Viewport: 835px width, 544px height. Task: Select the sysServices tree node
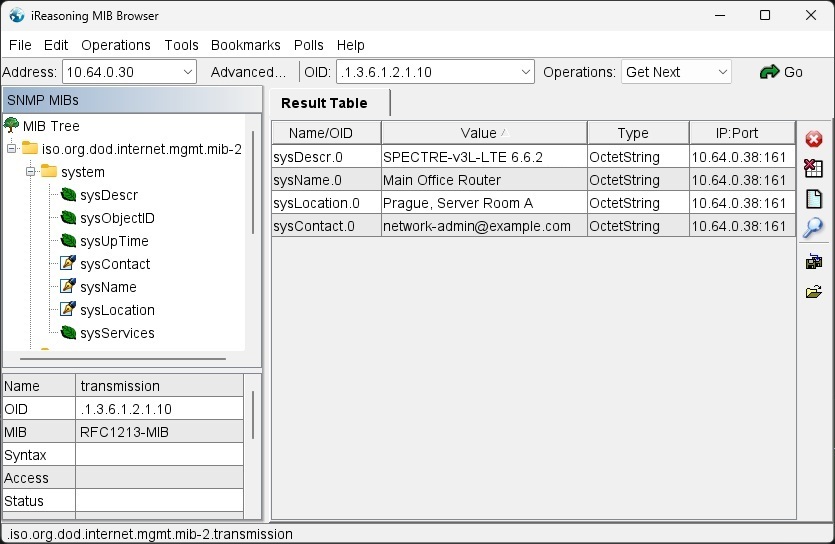pos(117,333)
